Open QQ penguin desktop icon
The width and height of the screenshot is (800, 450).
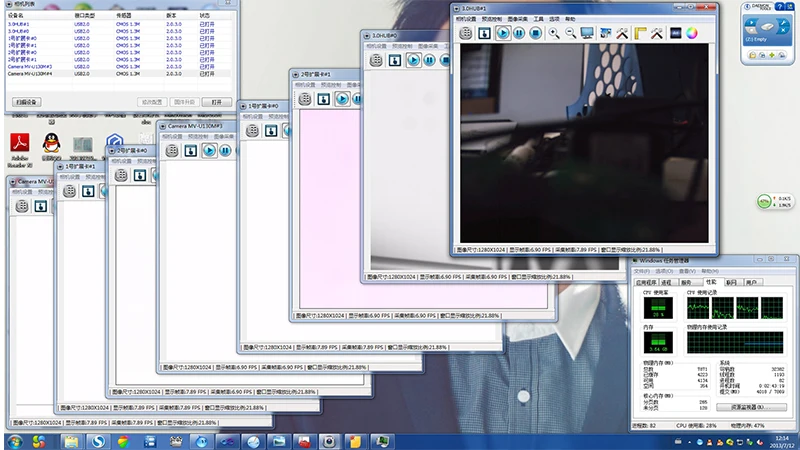pos(52,147)
